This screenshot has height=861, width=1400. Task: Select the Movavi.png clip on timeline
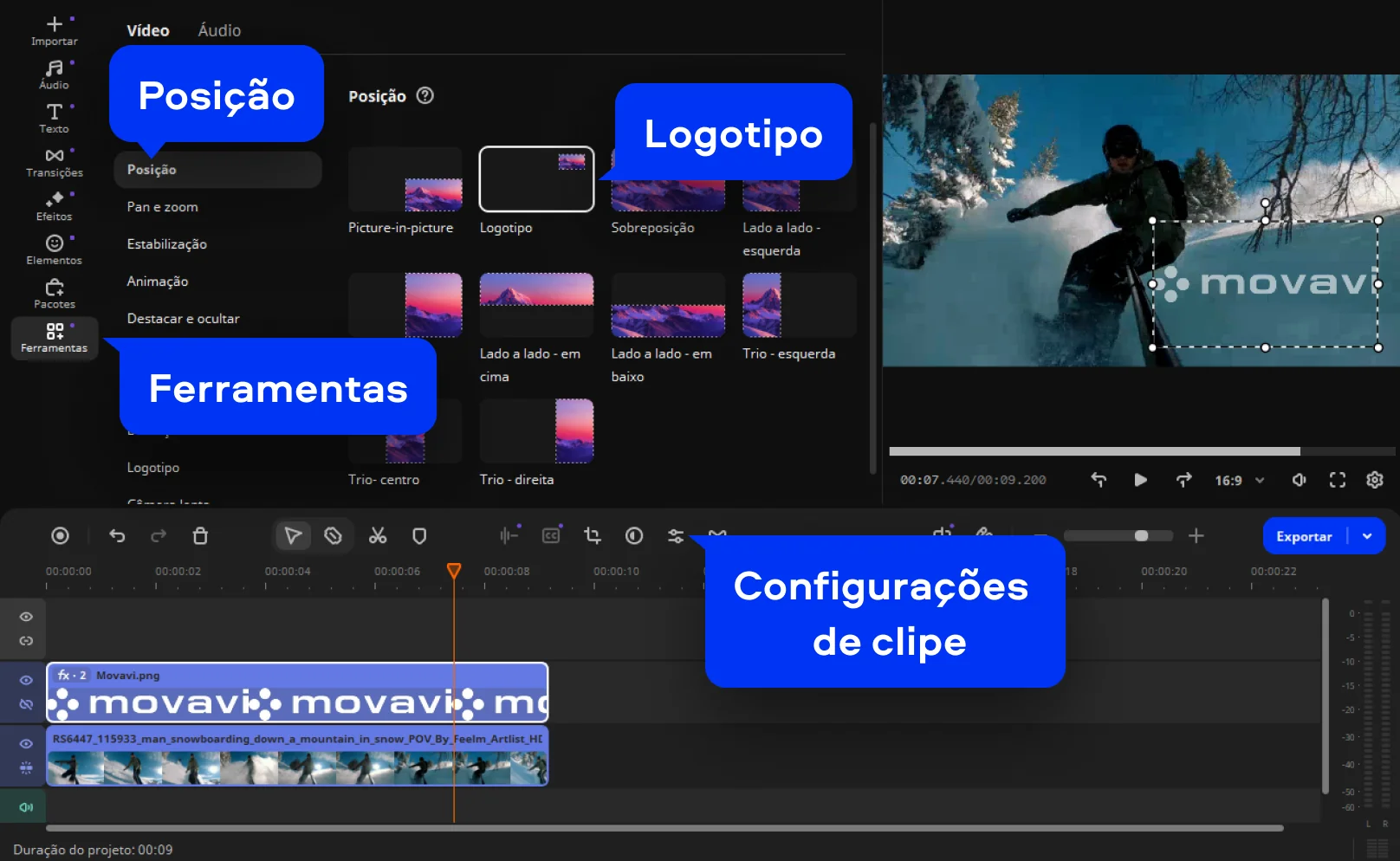coord(297,692)
